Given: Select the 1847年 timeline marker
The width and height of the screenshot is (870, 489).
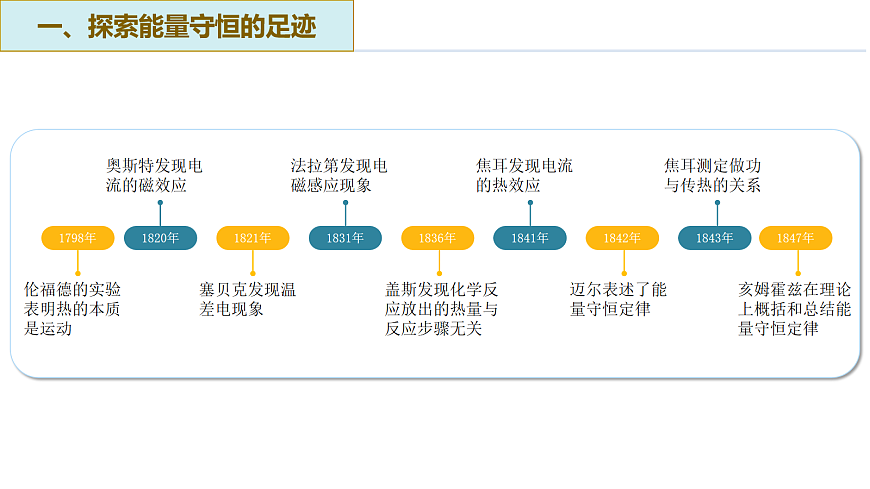Looking at the screenshot, I should (x=796, y=238).
